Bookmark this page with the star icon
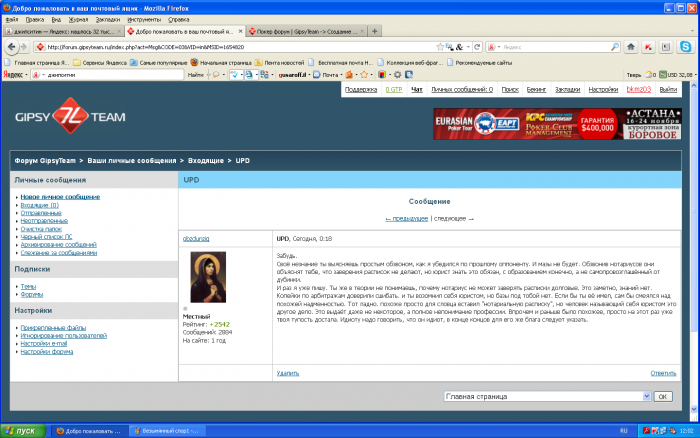Screen dimensions: 700x438 click(x=440, y=47)
